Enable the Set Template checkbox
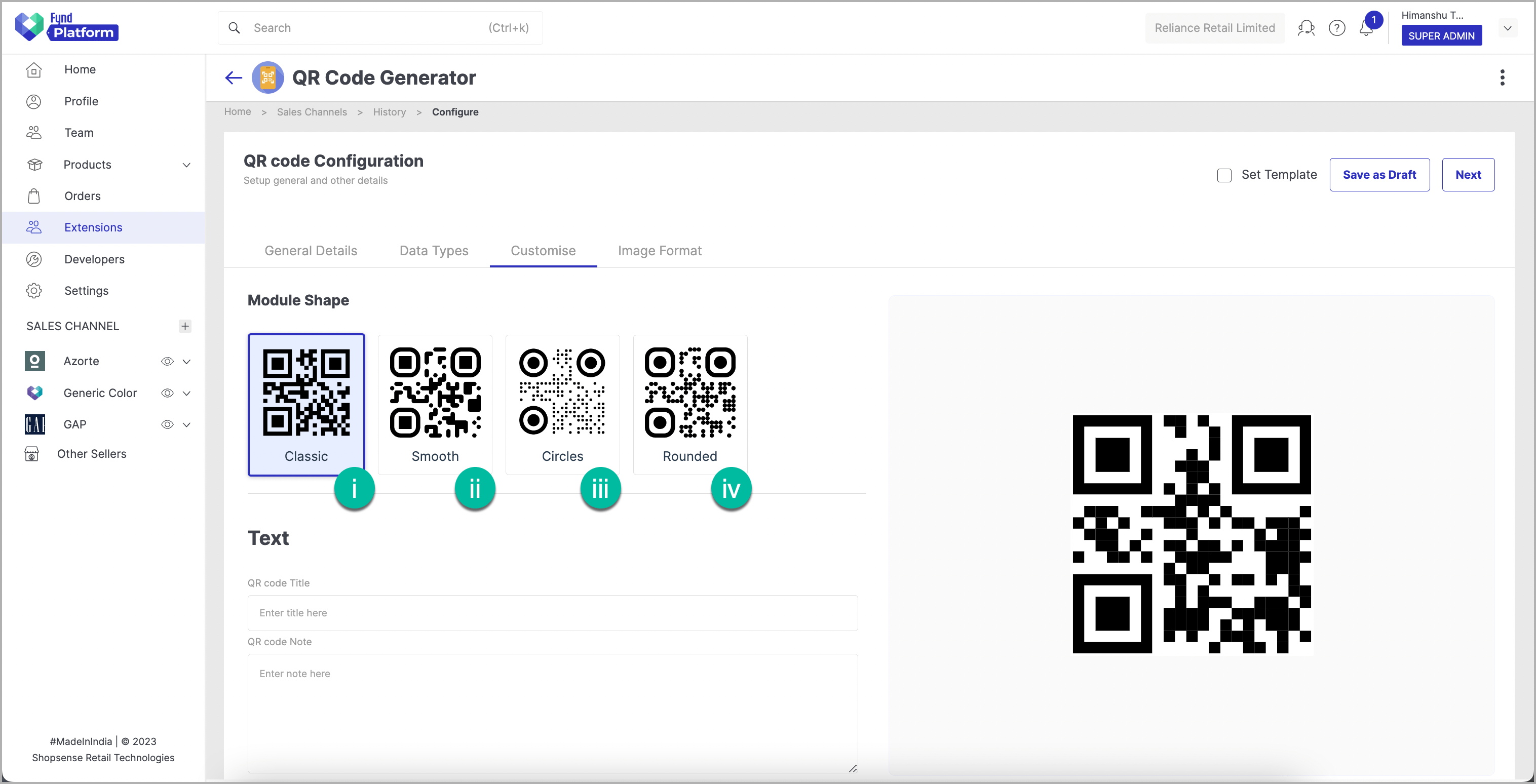The width and height of the screenshot is (1536, 784). tap(1225, 175)
